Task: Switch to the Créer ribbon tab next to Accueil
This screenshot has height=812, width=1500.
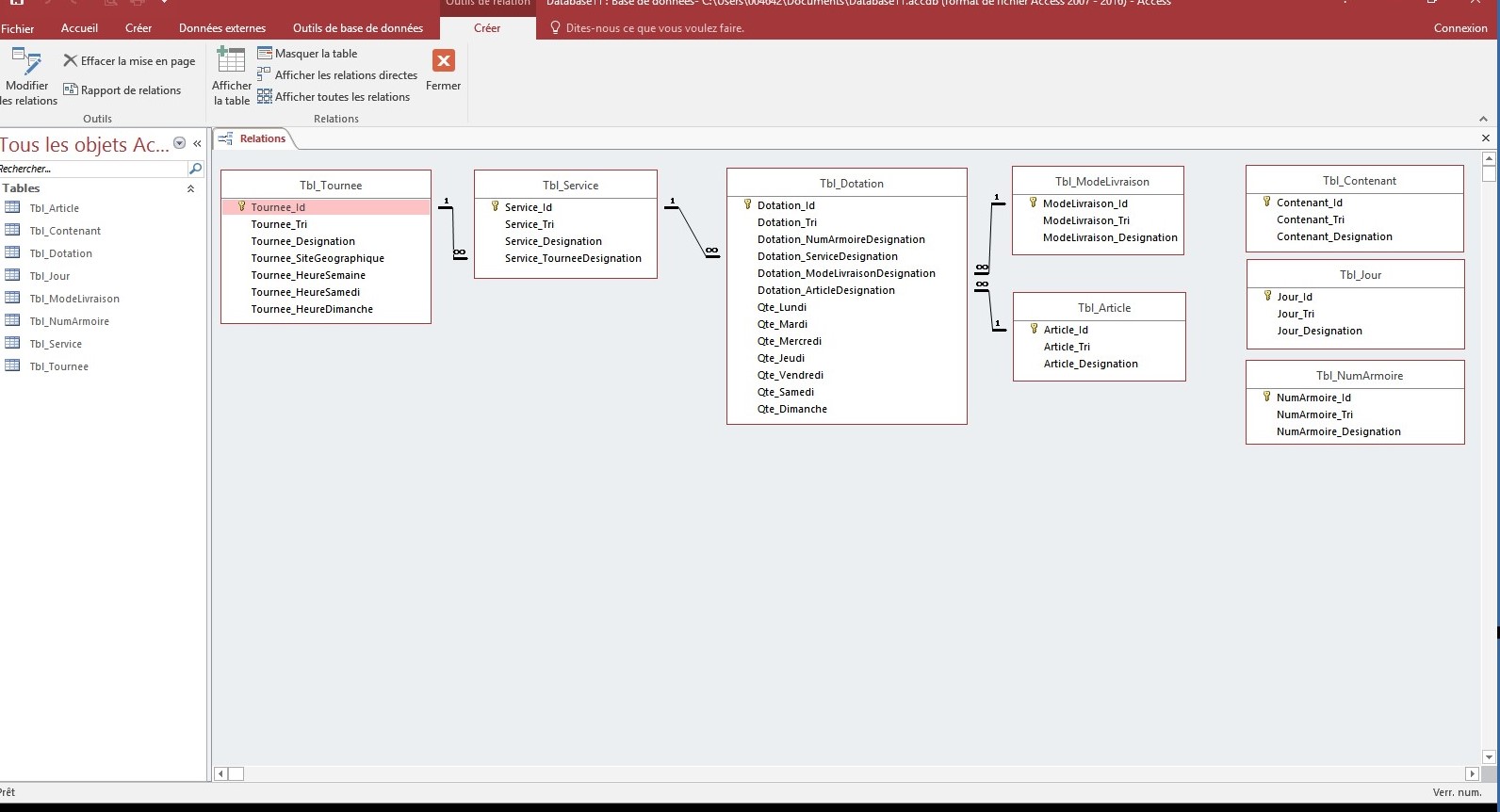Action: (139, 28)
